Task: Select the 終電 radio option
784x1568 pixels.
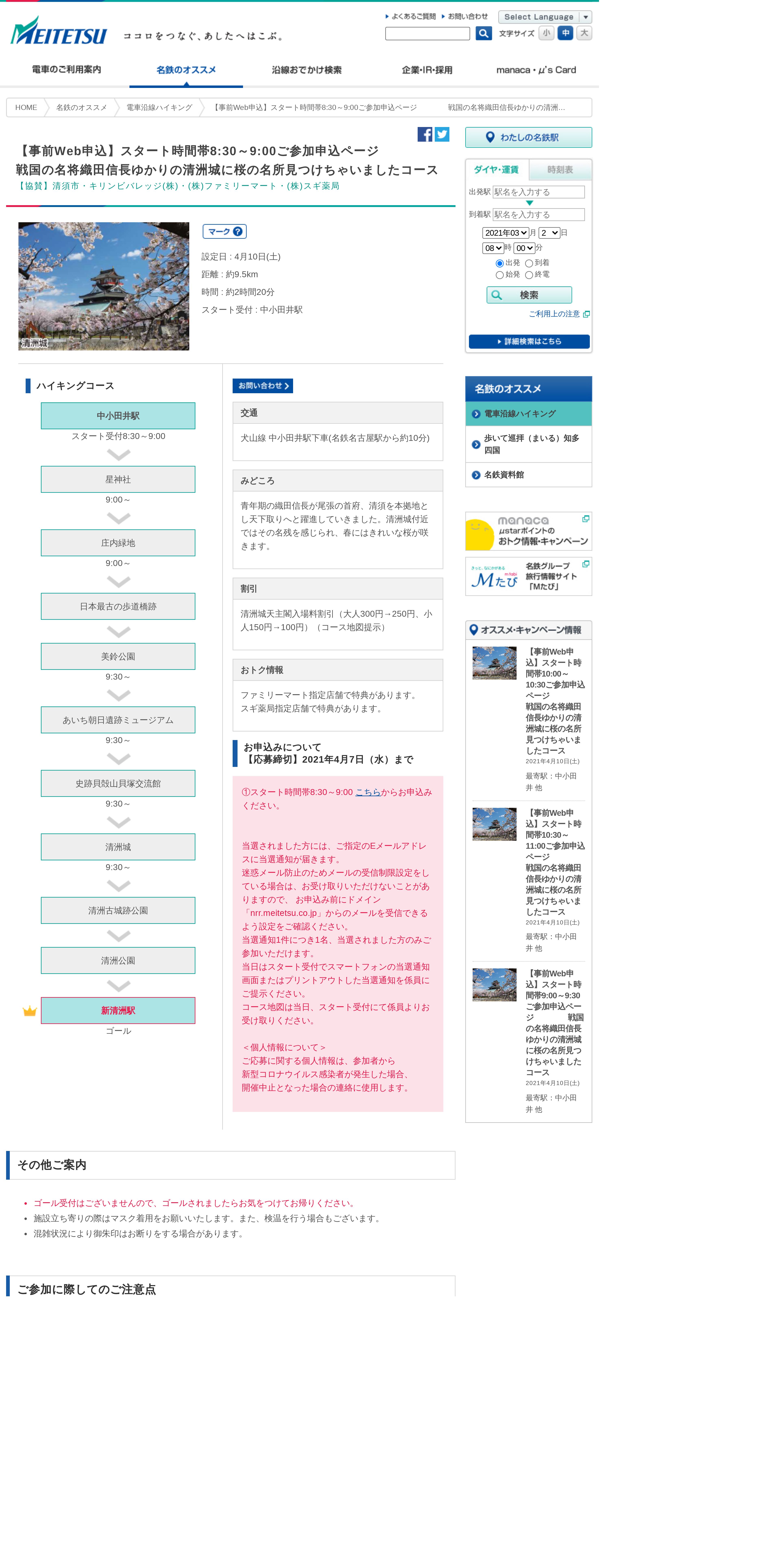Action: coord(529,275)
